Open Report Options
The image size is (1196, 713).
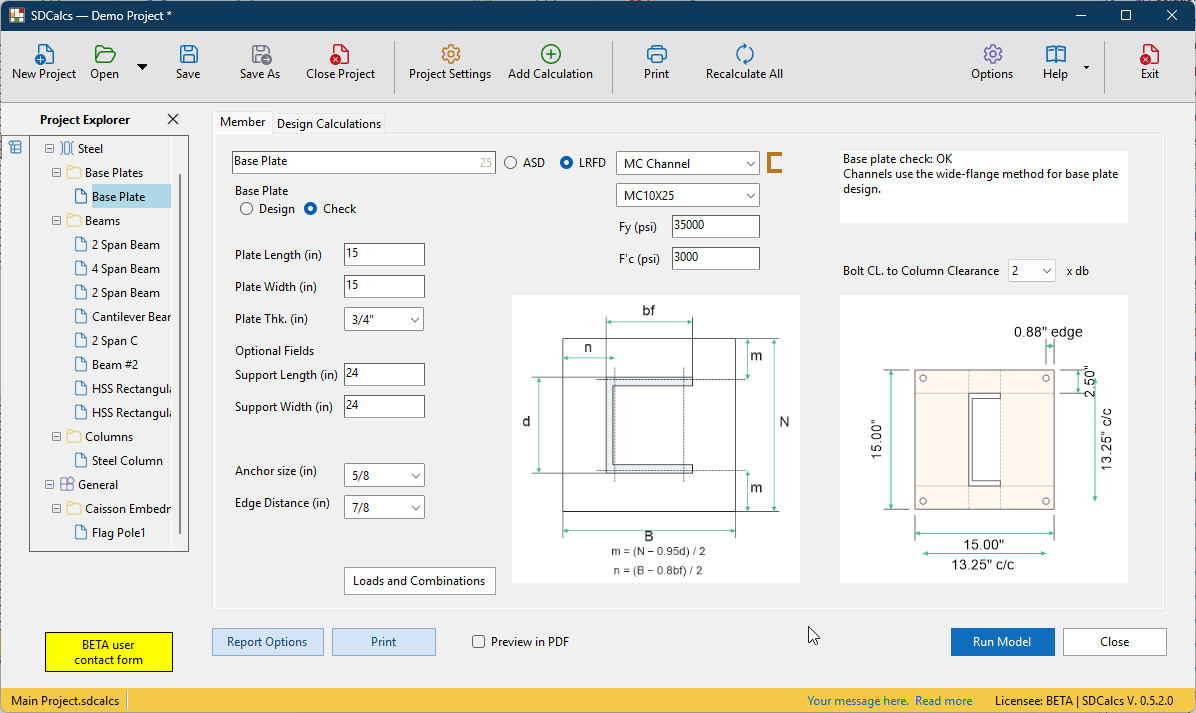[267, 642]
